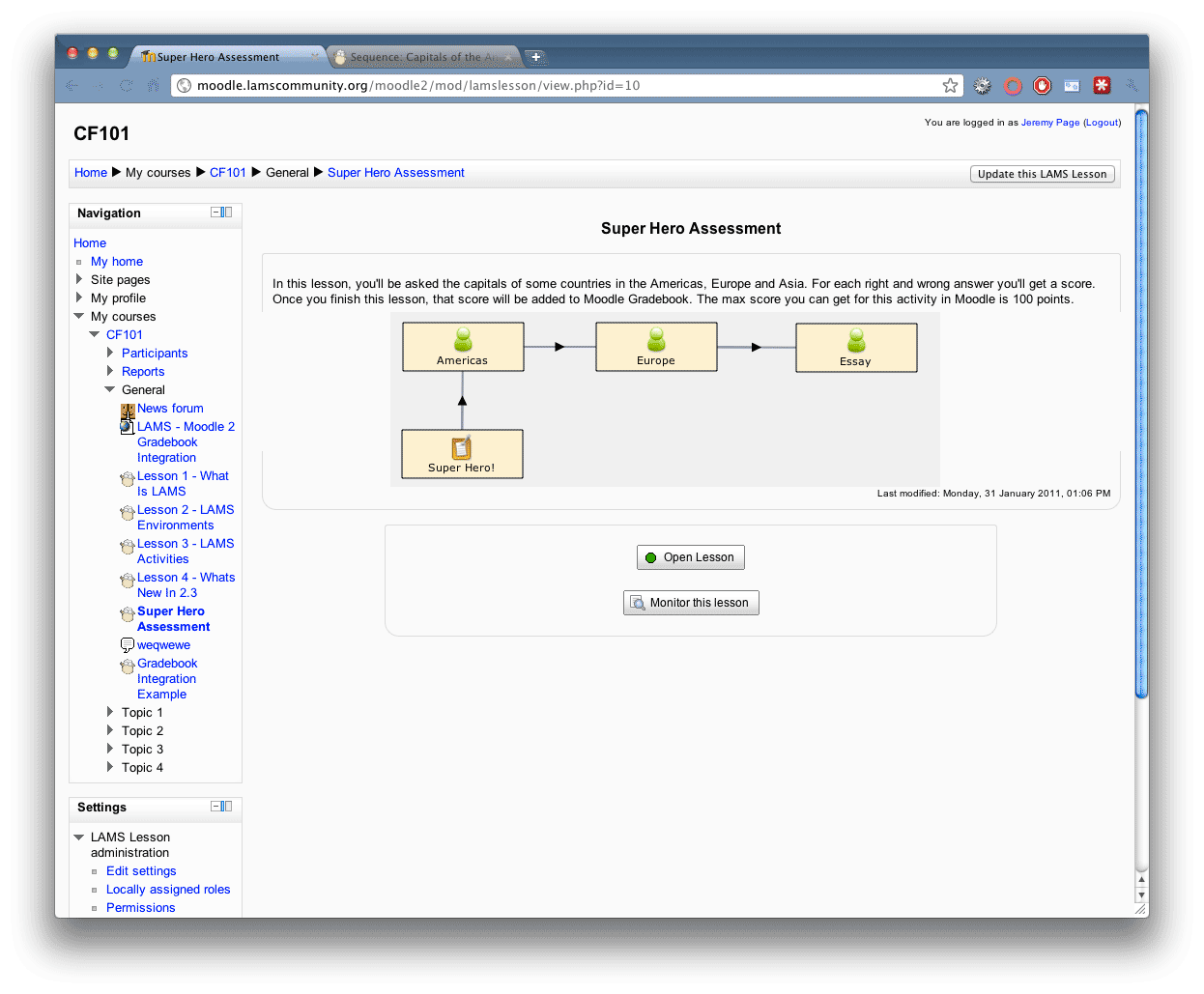Screen dimensions: 1204x994
Task: Click the Europe activity icon
Action: pyautogui.click(x=656, y=339)
